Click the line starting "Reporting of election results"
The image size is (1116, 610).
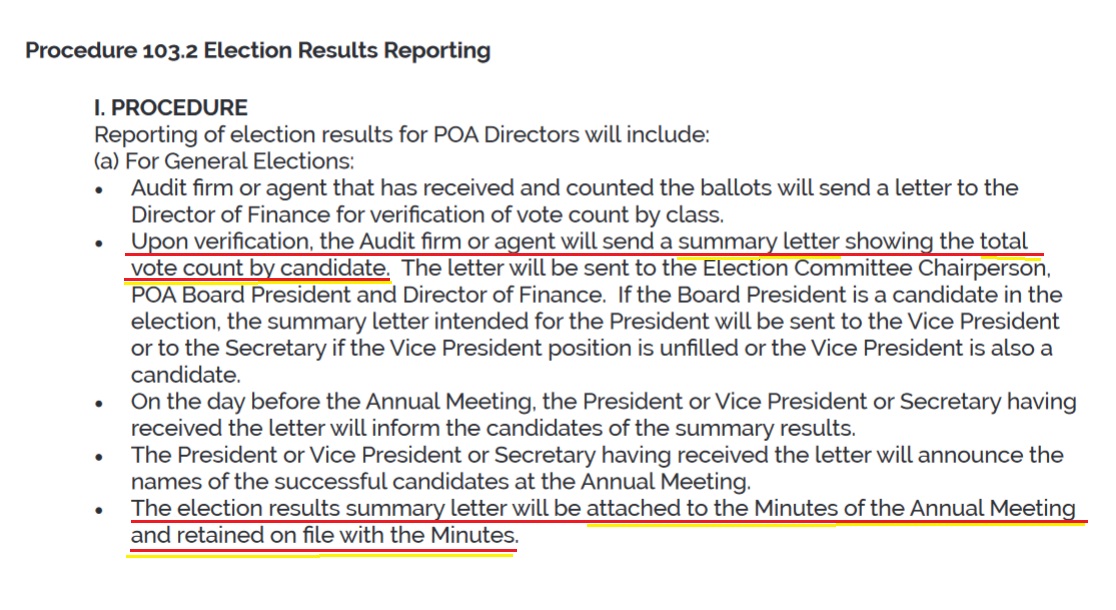pyautogui.click(x=400, y=134)
